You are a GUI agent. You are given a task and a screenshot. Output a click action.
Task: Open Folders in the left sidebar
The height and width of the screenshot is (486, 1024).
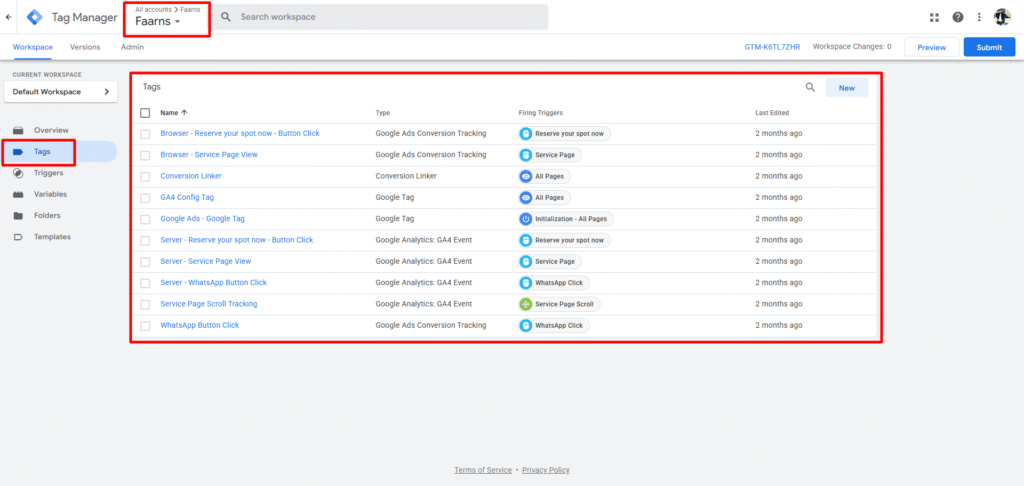click(x=47, y=215)
